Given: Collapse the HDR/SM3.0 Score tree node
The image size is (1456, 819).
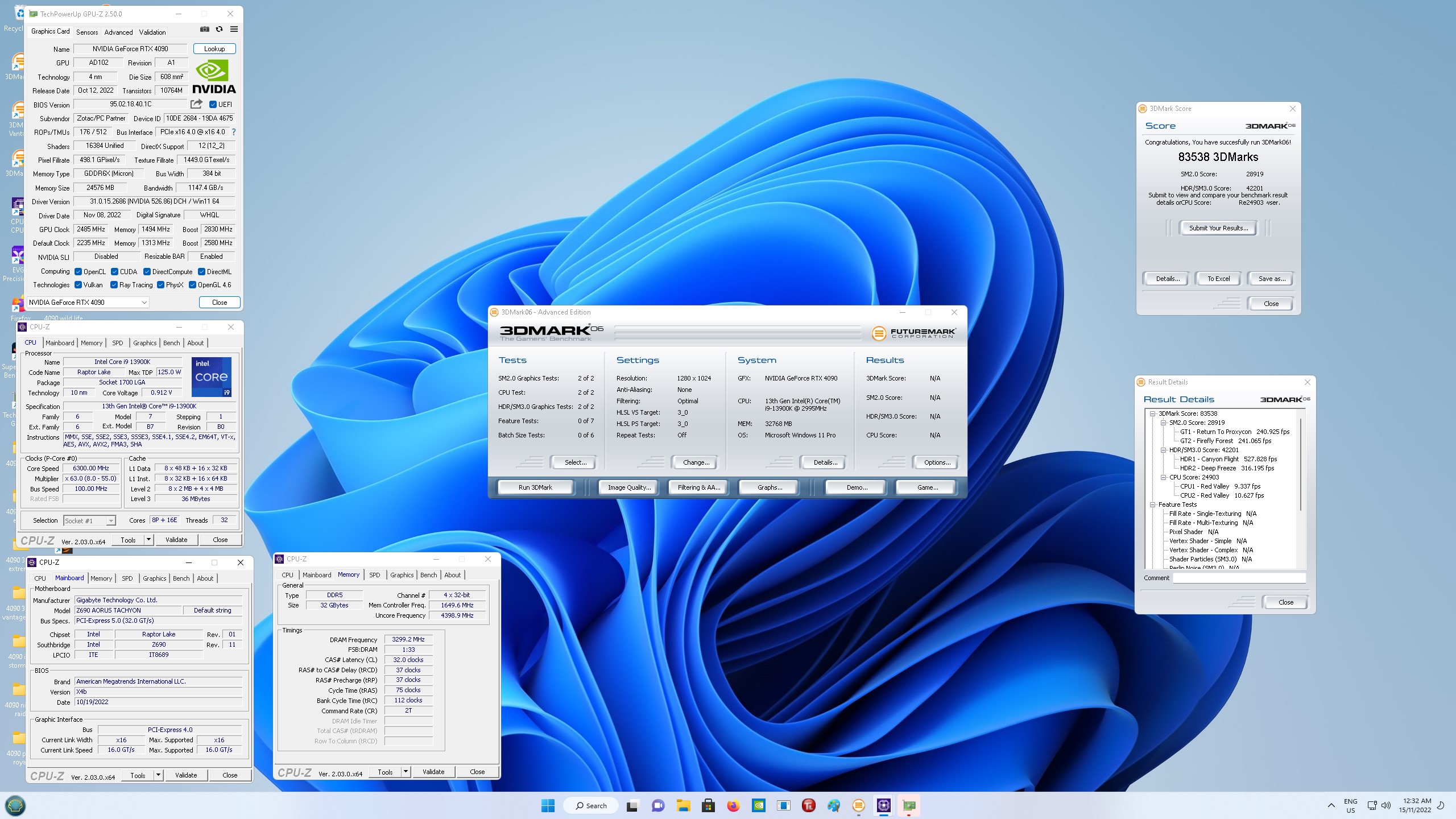Looking at the screenshot, I should 1164,450.
